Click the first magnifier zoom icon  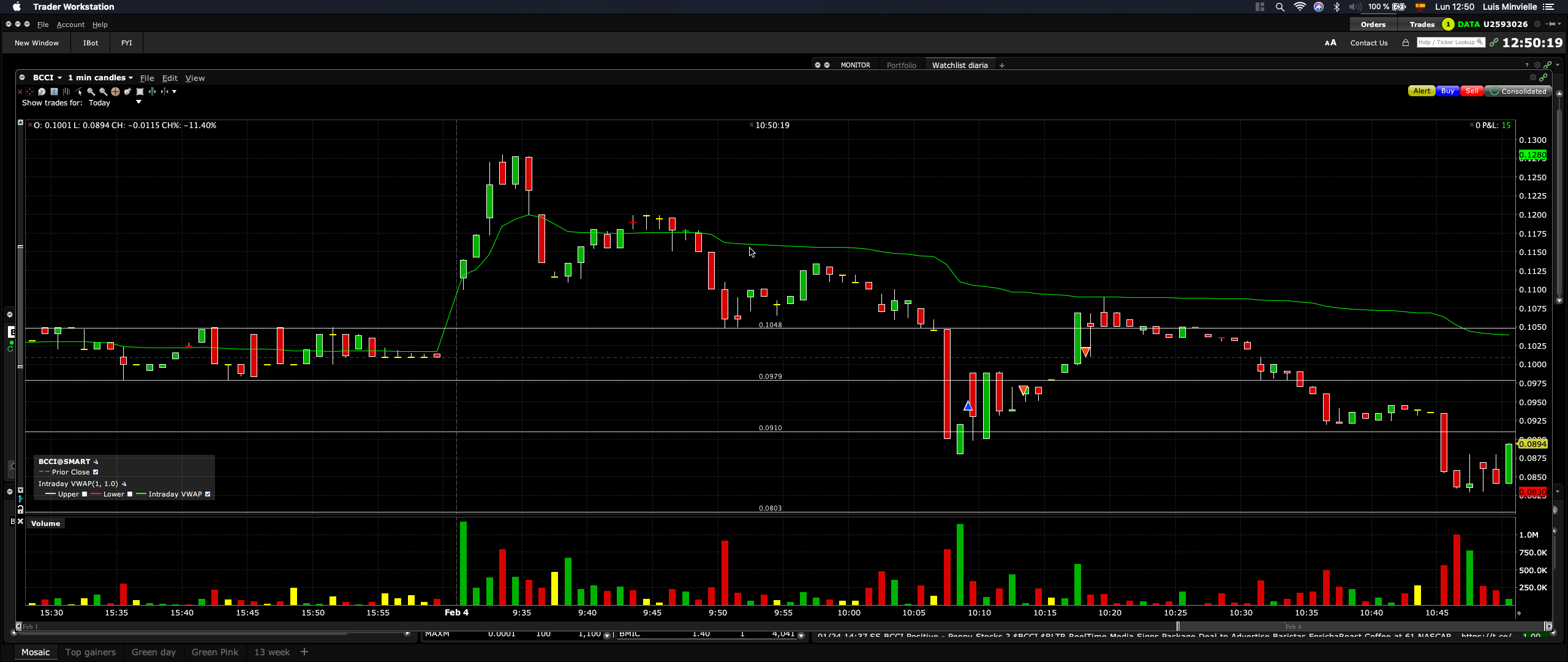point(91,92)
